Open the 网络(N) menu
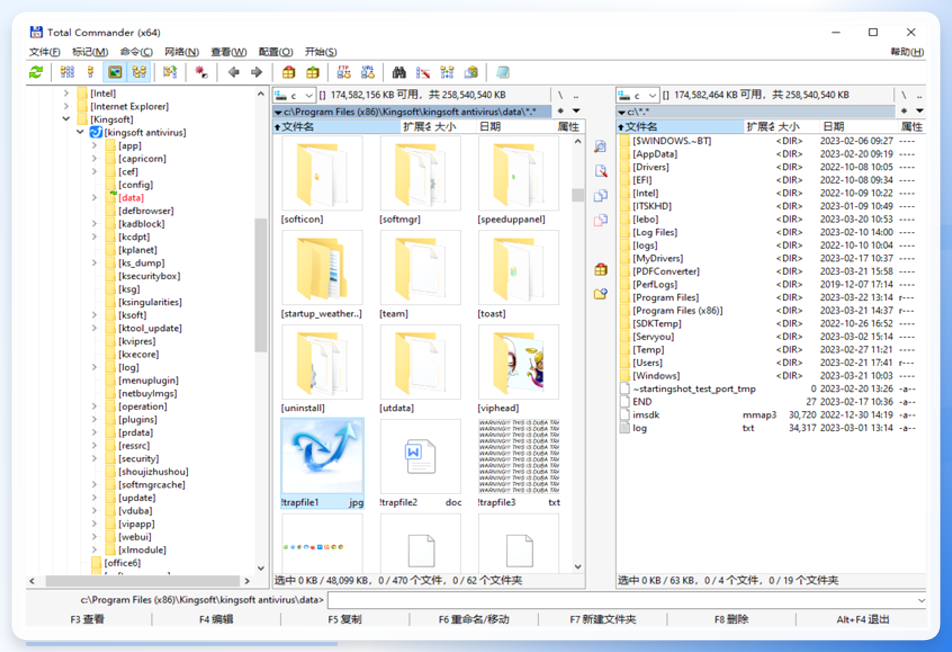Image resolution: width=952 pixels, height=652 pixels. click(x=182, y=52)
